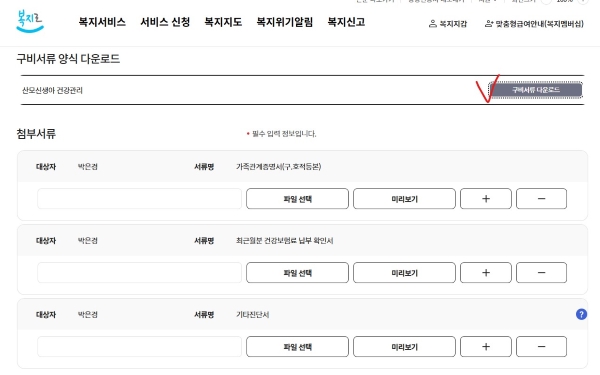The image size is (600, 375).
Task: Click the 구비서류 다운로드 button
Action: click(x=536, y=90)
